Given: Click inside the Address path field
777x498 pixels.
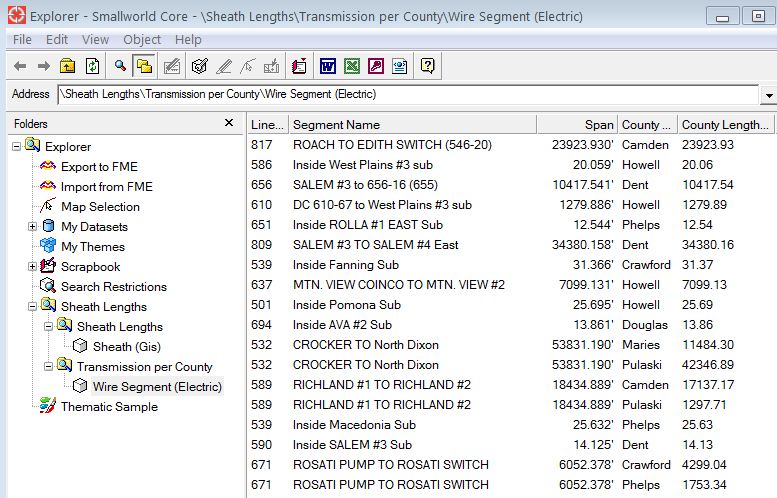Looking at the screenshot, I should 408,94.
